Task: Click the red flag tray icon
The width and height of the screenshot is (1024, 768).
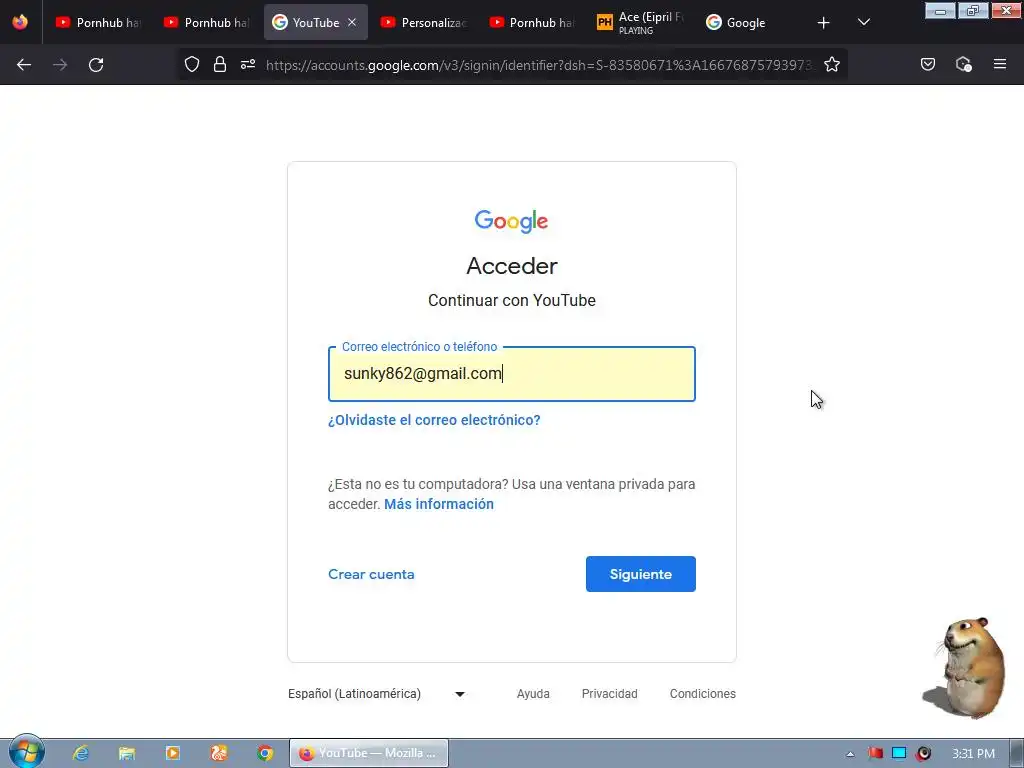Action: [x=875, y=753]
